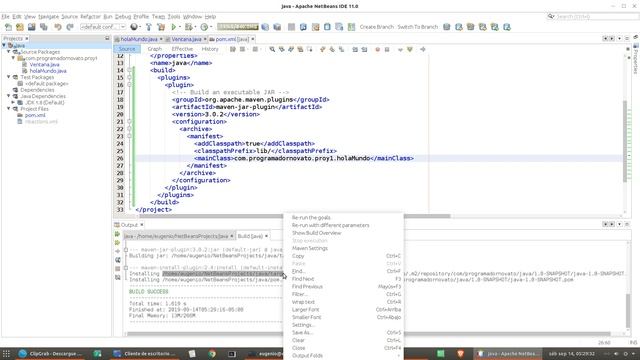Toggle code fold at line 21 configuration
This screenshot has height=360, width=640.
click(x=129, y=122)
